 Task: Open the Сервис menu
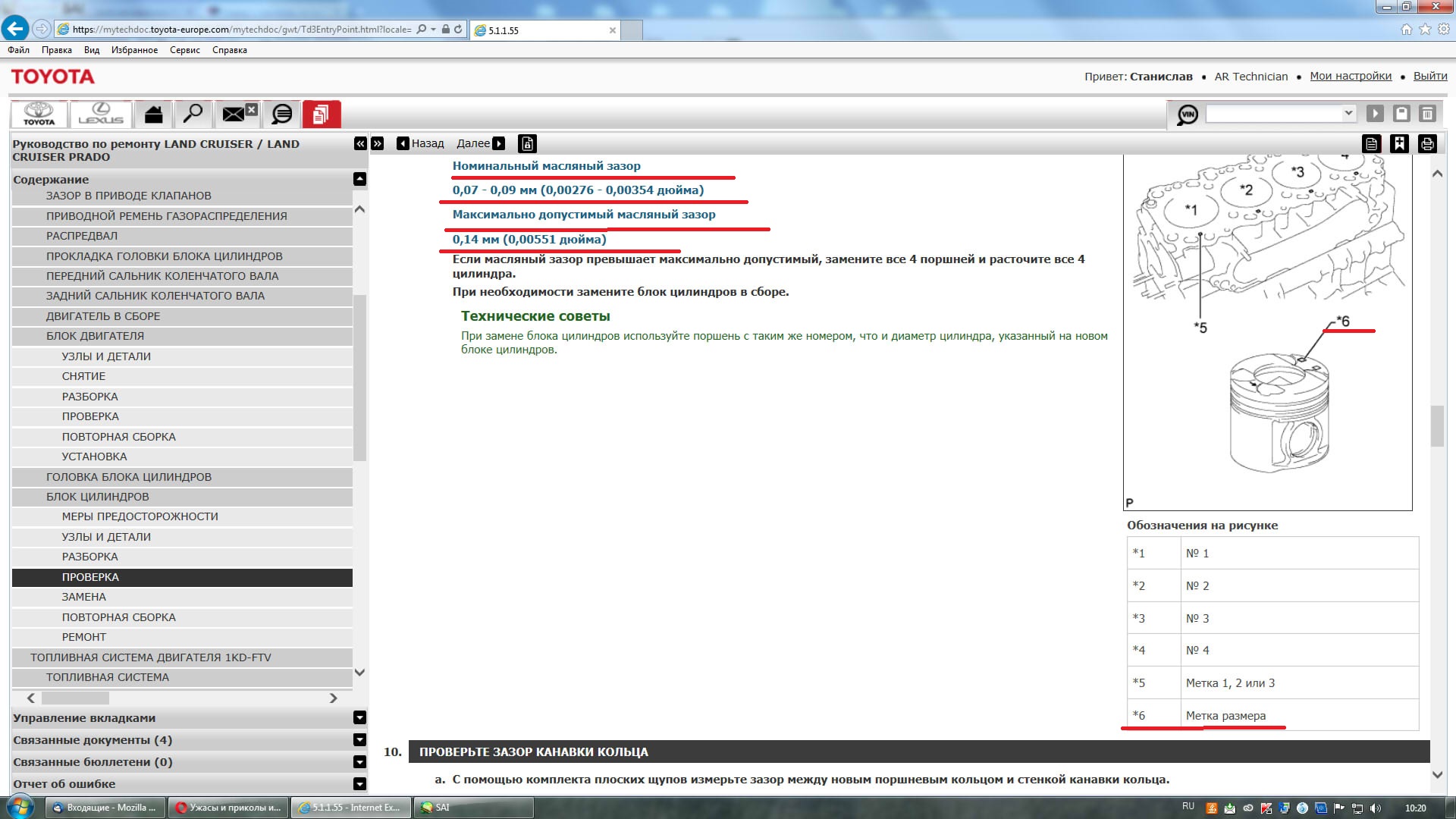click(x=185, y=50)
